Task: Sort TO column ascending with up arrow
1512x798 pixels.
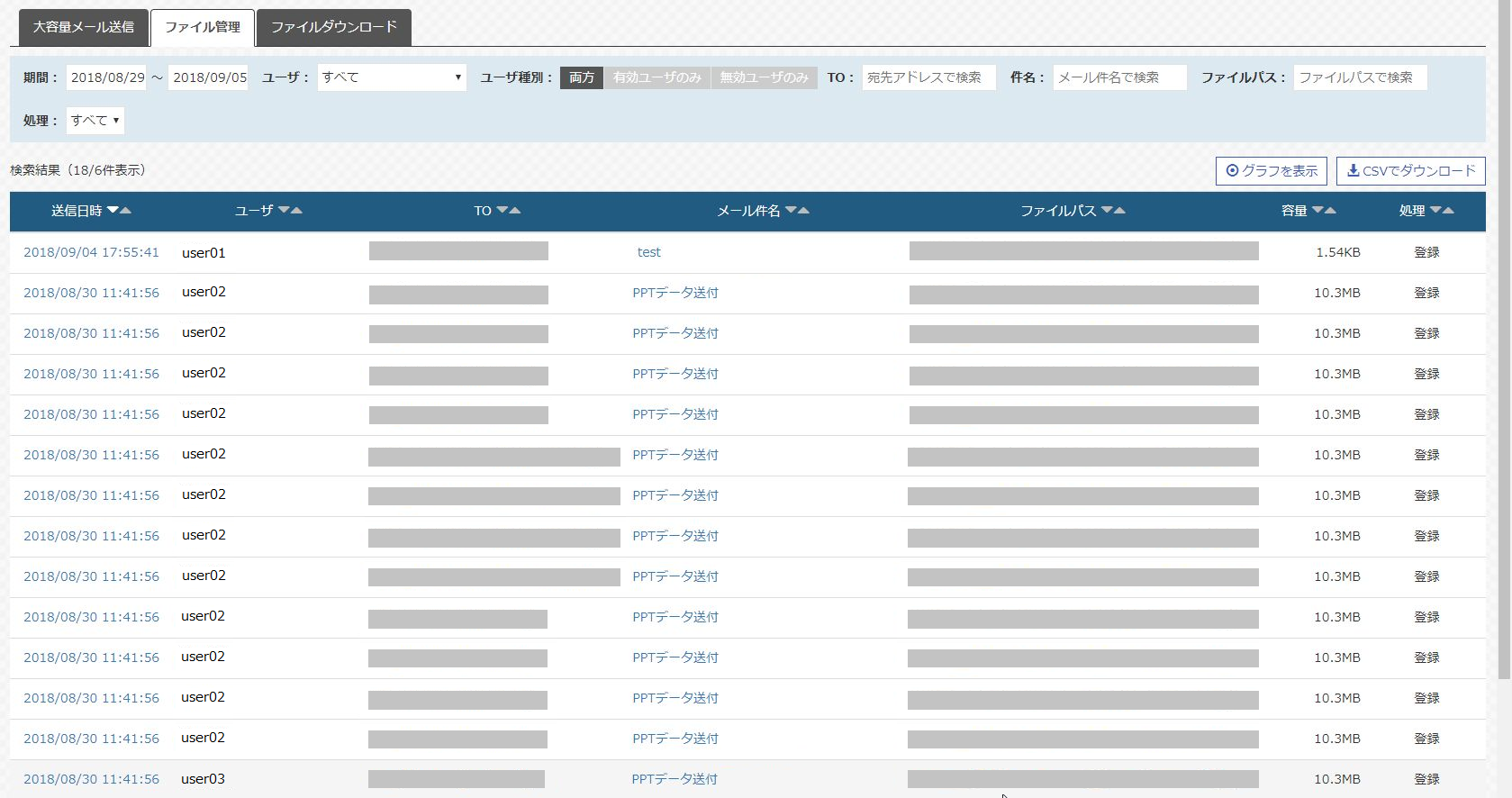Action: point(515,210)
